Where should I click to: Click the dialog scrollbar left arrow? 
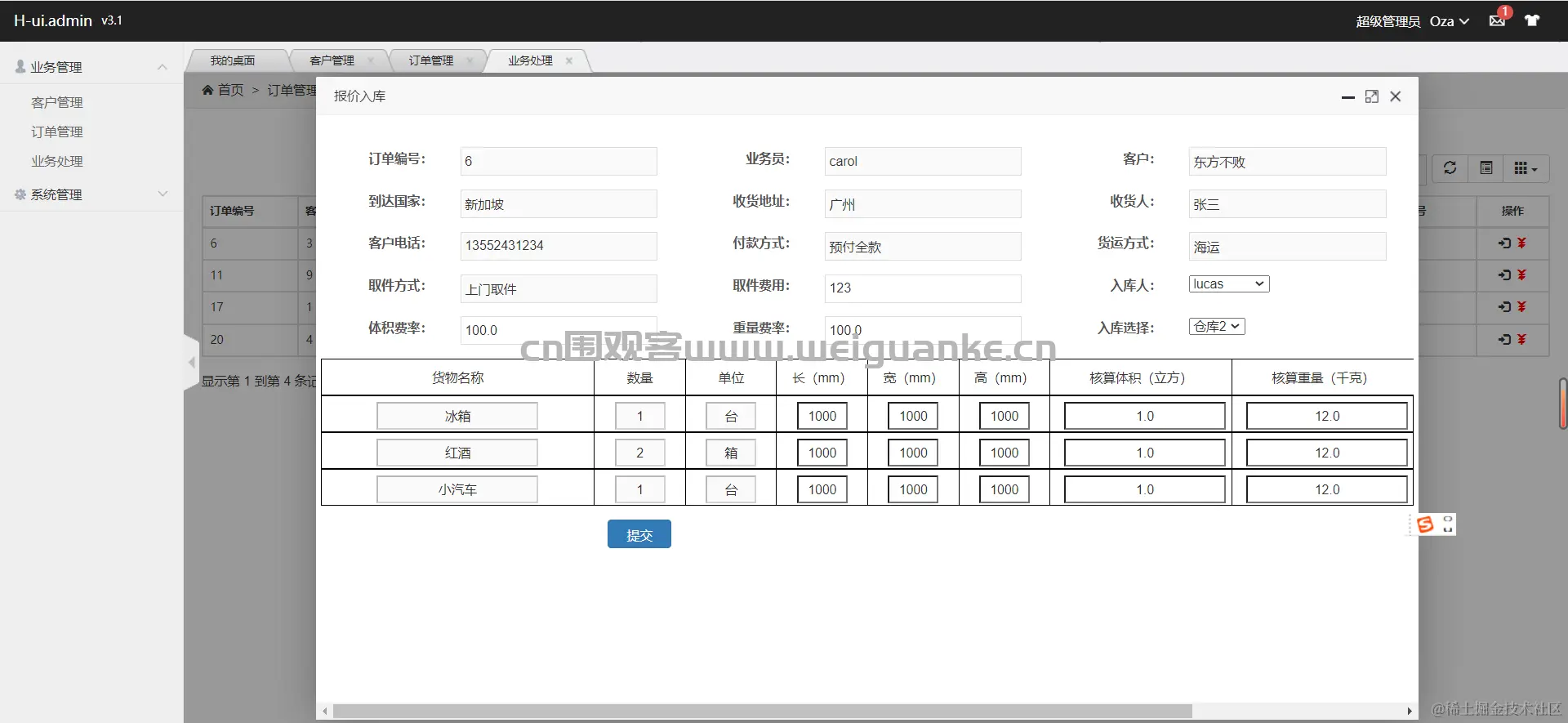tap(325, 712)
